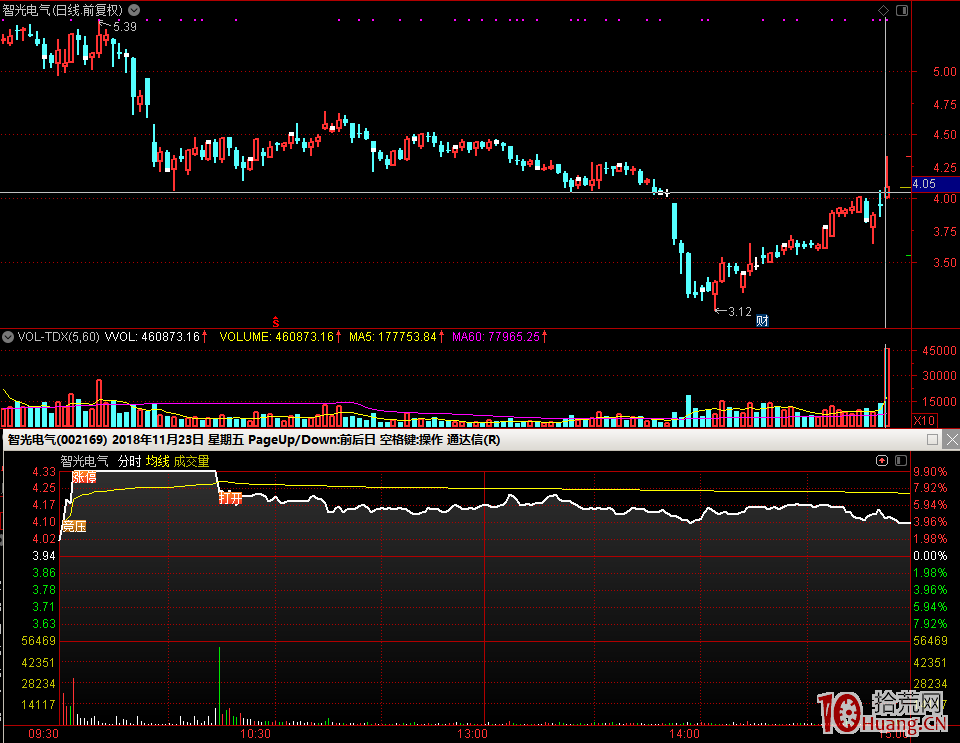The image size is (960, 743).
Task: Expand the VOL-TDX indicator dropdown arrow
Action: [8, 337]
